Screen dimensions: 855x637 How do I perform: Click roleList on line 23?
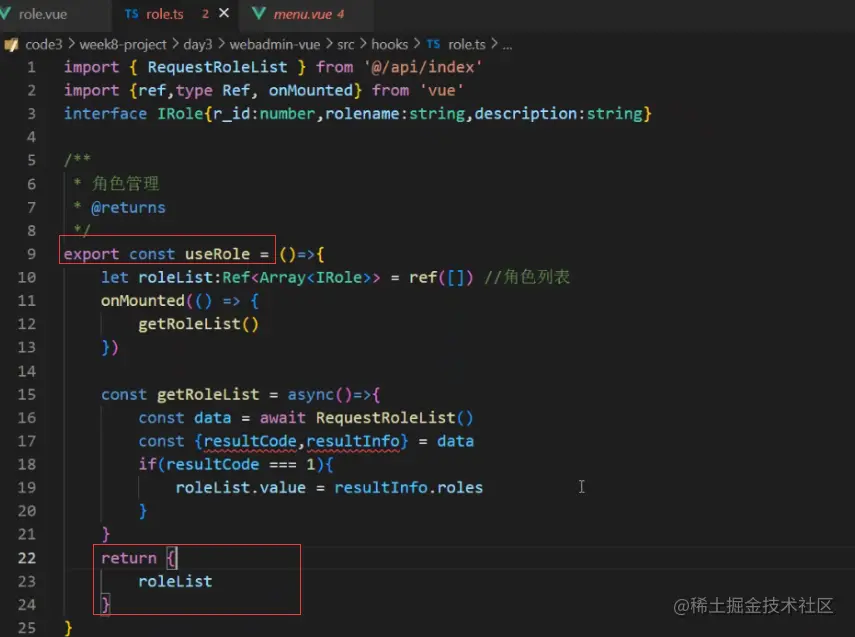point(175,582)
